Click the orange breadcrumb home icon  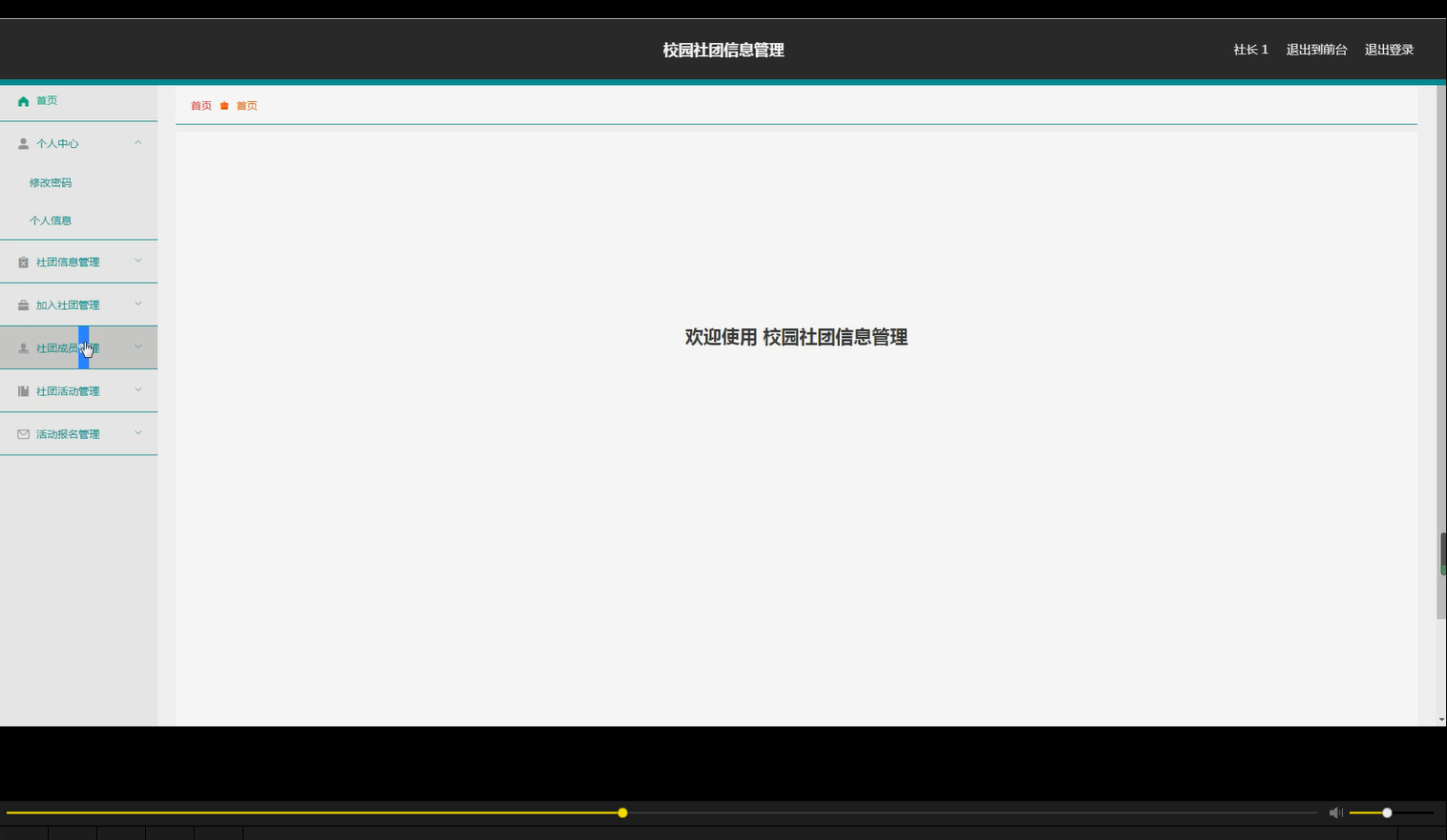(x=224, y=106)
